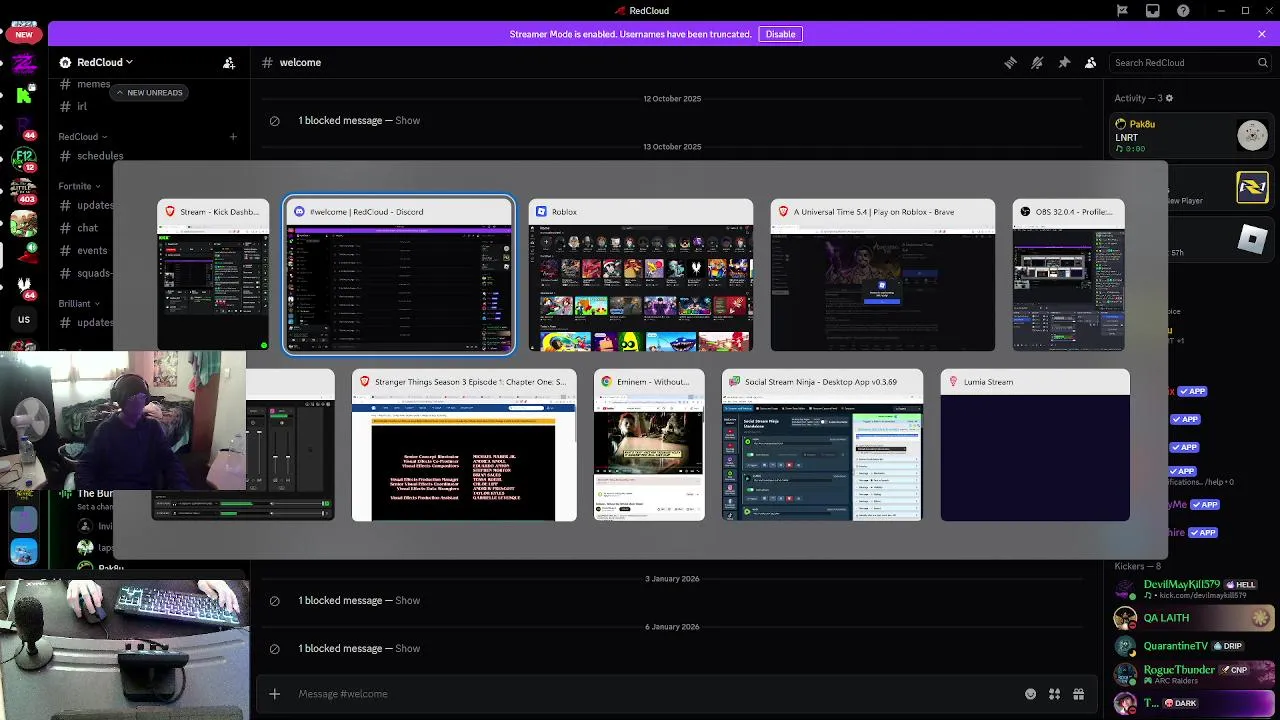This screenshot has height=720, width=1280.
Task: Open Pak8u activity card
Action: pyautogui.click(x=1192, y=136)
